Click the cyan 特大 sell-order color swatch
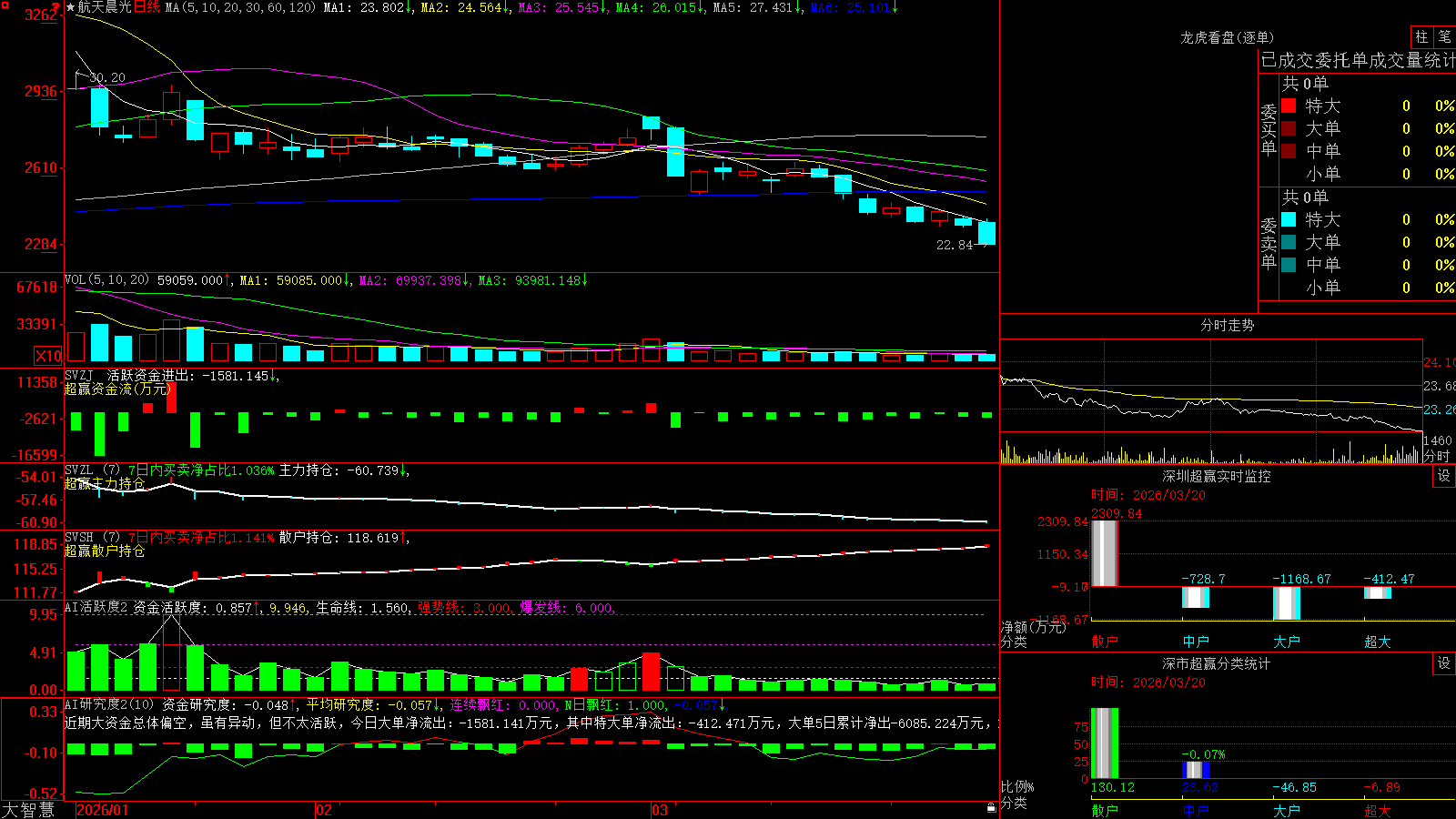Screen dimensions: 1456x819 (1289, 219)
